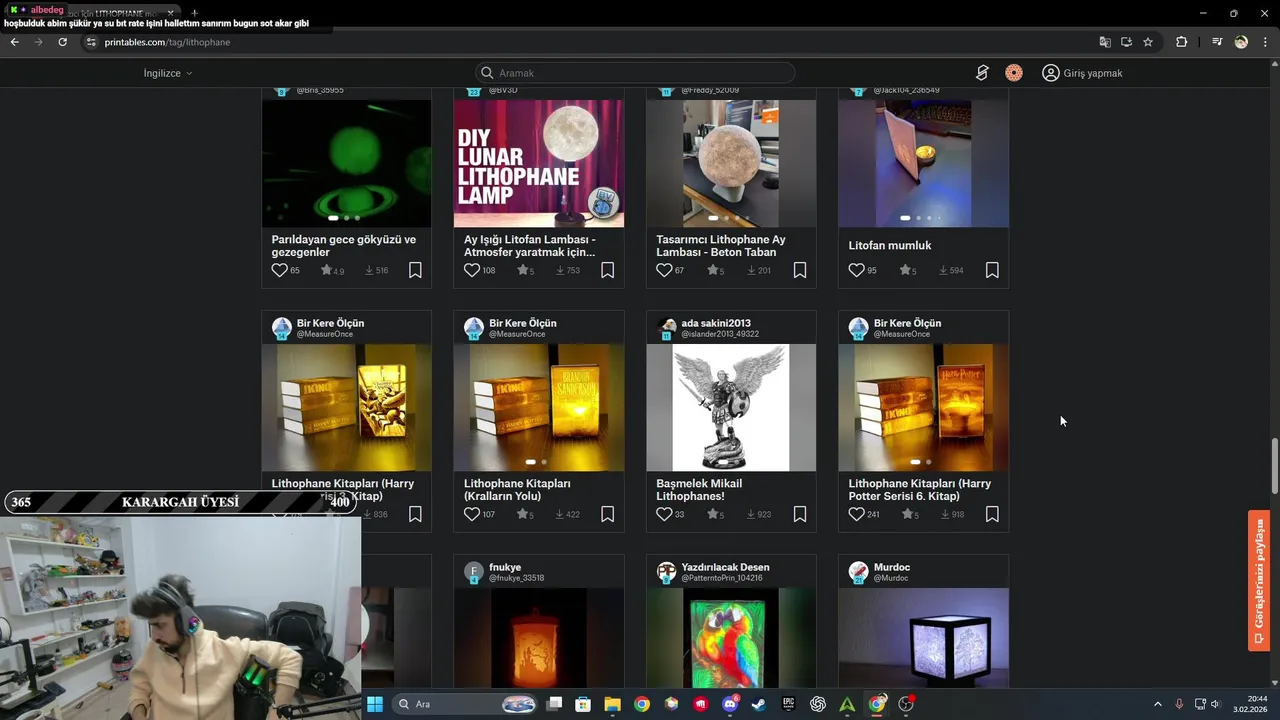Toggle bookmark on Kralların Yolu card
Image resolution: width=1280 pixels, height=720 pixels.
pos(607,514)
